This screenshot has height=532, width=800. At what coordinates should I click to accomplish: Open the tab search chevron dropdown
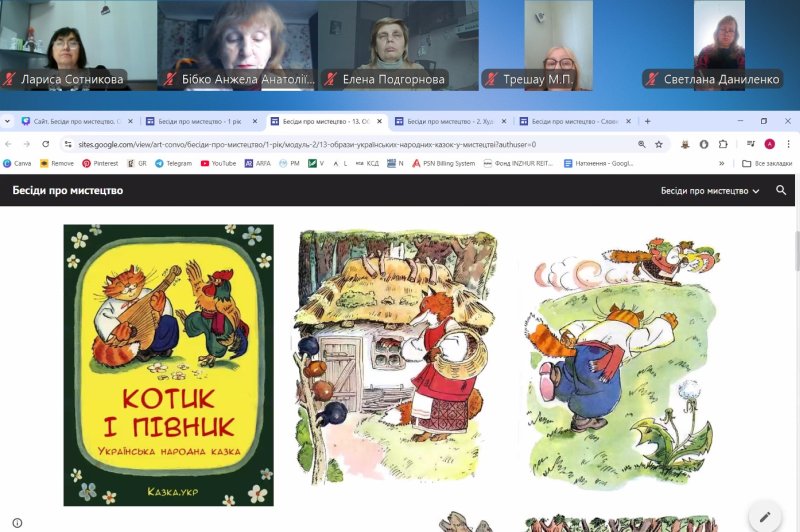tap(9, 121)
